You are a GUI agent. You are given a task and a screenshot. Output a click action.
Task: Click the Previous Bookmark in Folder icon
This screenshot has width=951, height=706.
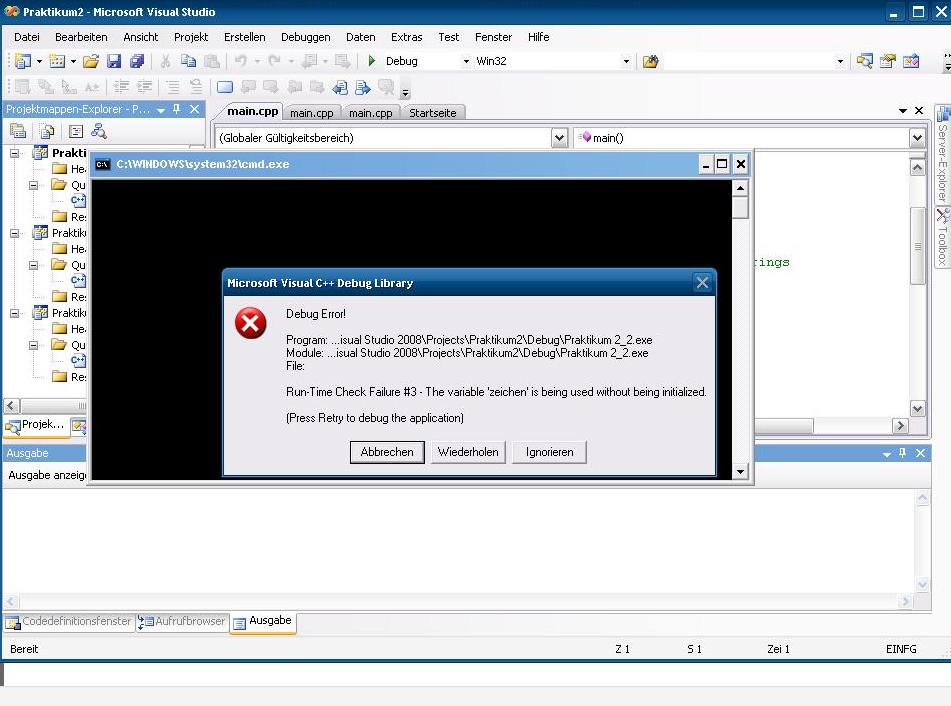tap(294, 87)
